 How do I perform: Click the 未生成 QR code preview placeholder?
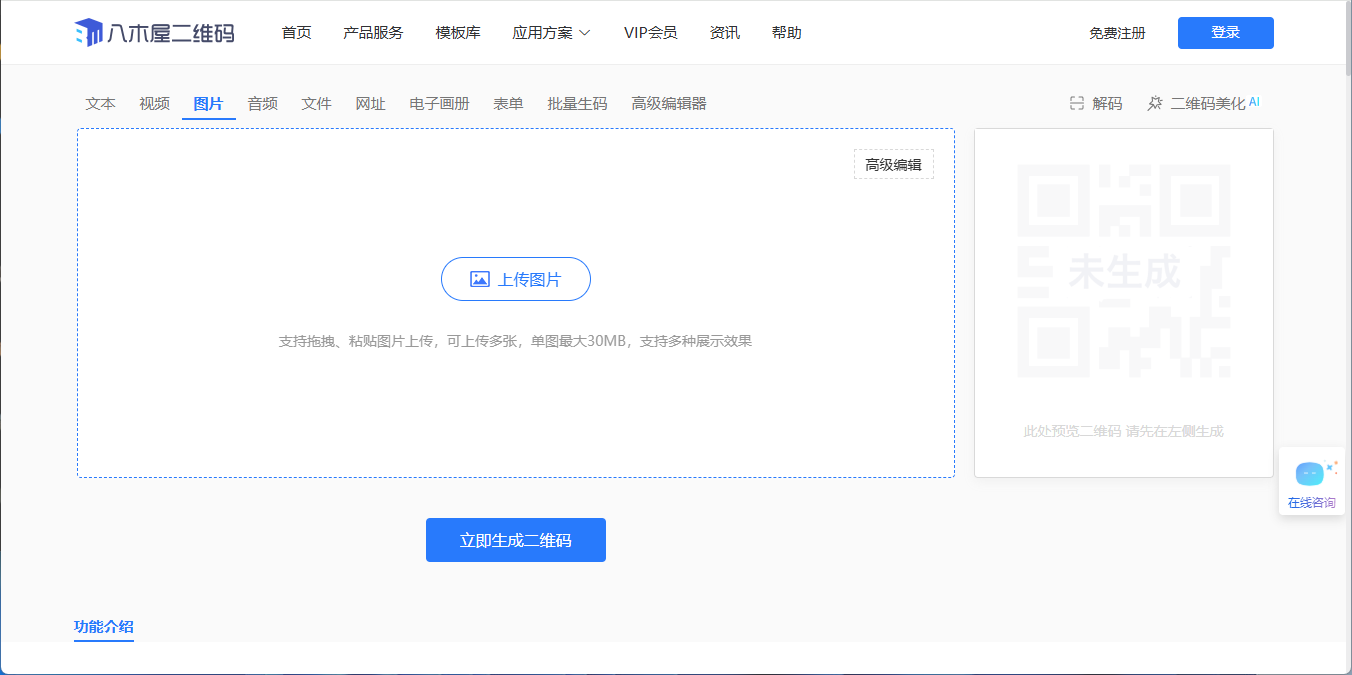click(x=1123, y=272)
